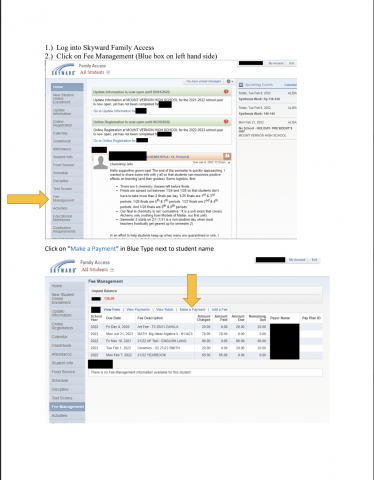Click Add a Fee link
This screenshot has width=374, height=480.
coord(220,310)
